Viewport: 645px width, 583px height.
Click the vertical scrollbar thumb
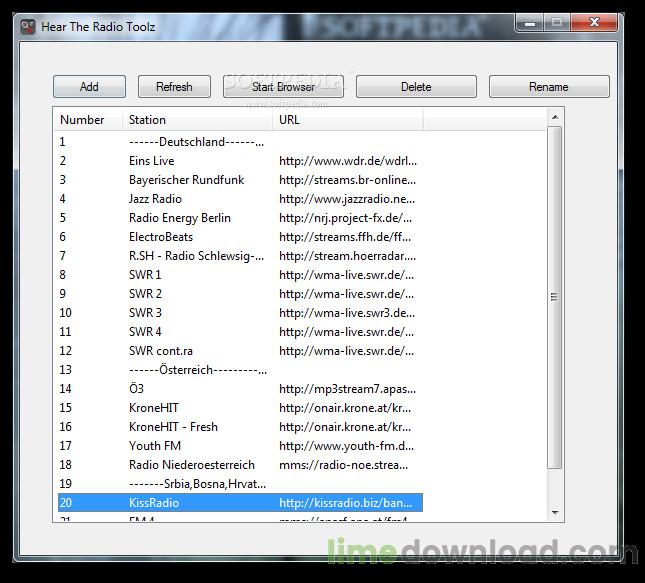coord(555,296)
